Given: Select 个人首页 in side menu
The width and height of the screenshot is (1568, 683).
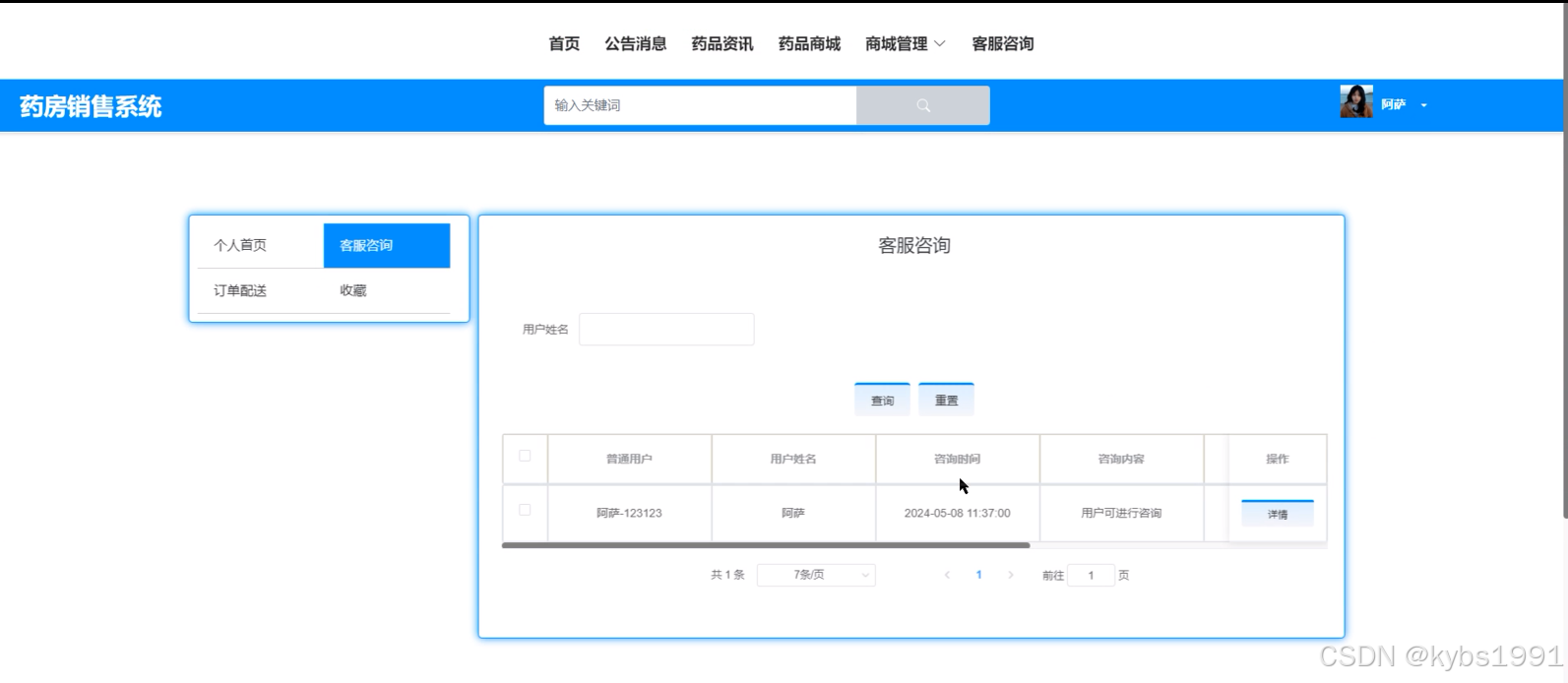Looking at the screenshot, I should 260,245.
